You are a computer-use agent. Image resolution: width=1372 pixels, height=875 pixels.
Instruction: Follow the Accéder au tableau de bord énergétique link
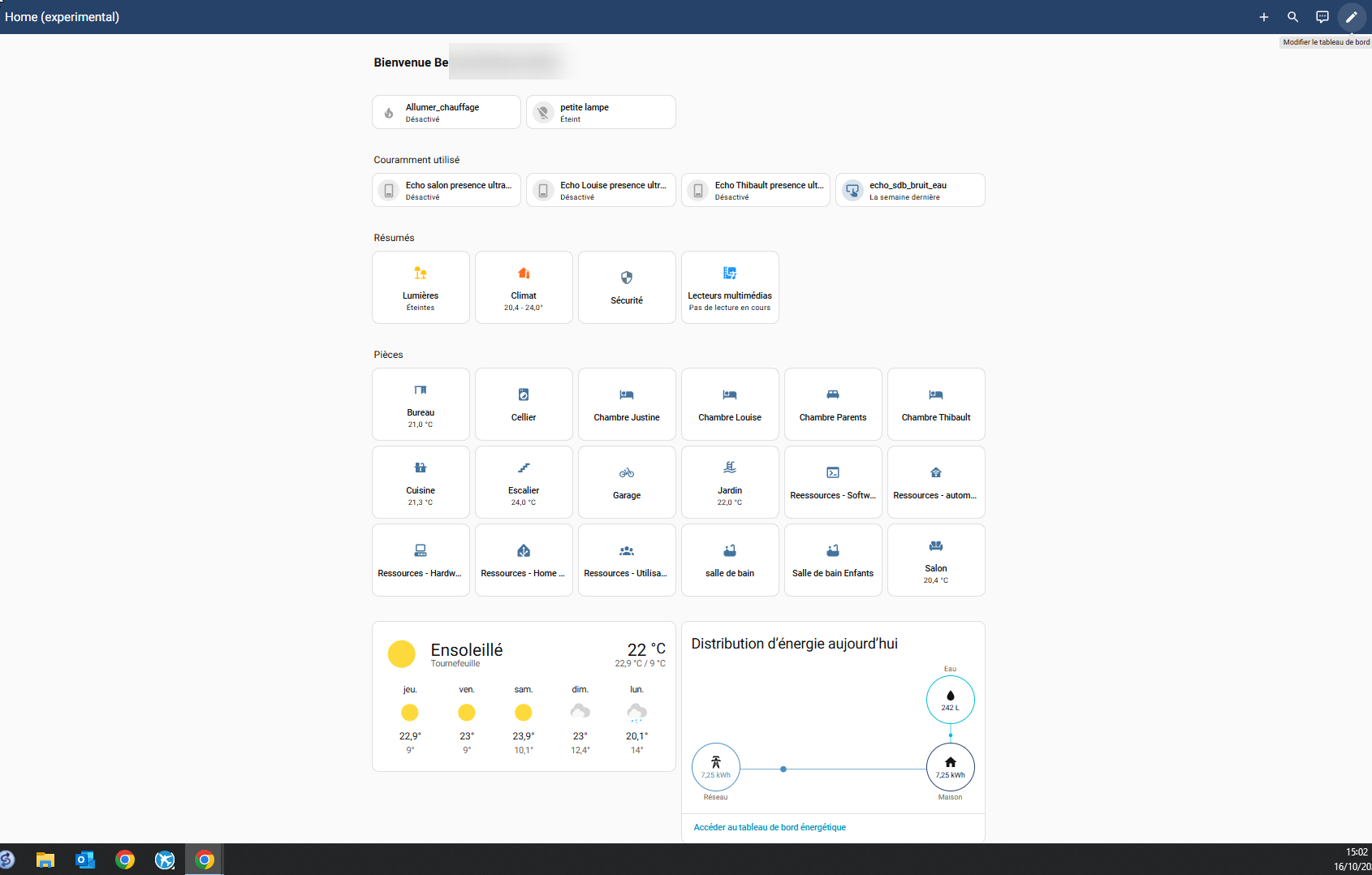point(770,827)
